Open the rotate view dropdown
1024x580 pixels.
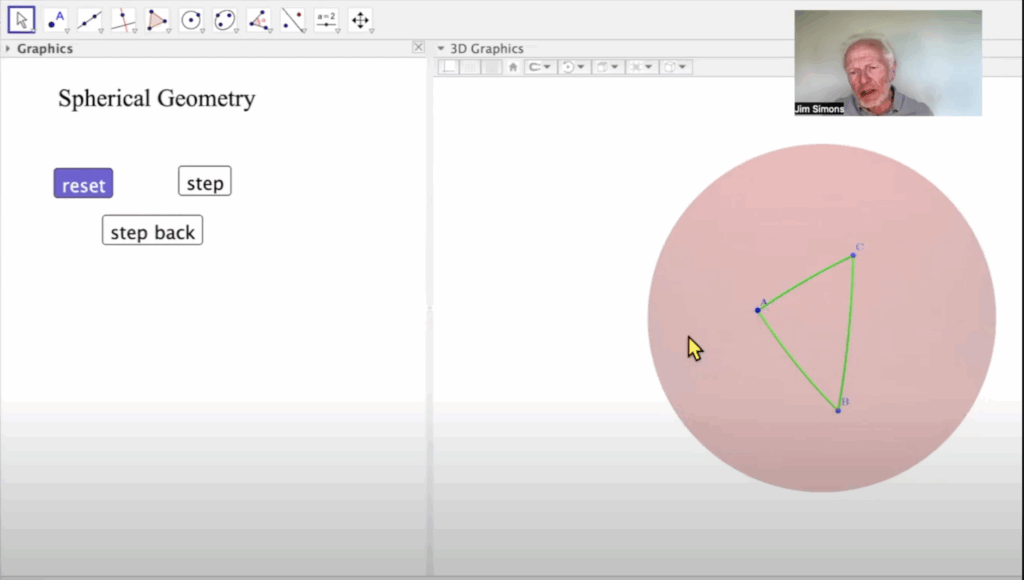(x=572, y=67)
